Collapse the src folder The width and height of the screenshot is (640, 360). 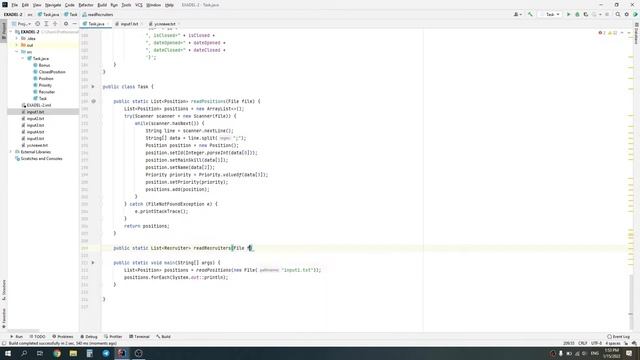click(17, 52)
